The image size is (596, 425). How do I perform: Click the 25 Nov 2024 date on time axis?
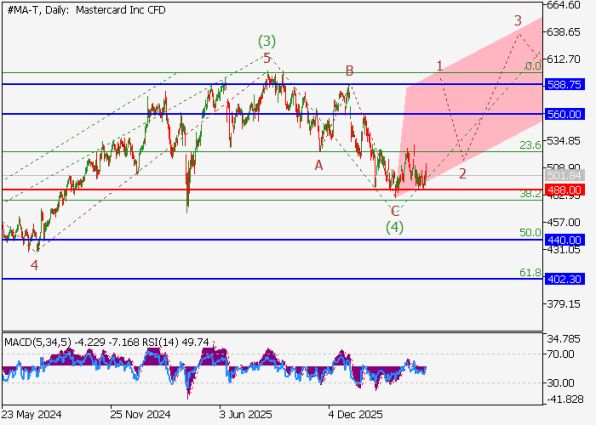(x=140, y=414)
